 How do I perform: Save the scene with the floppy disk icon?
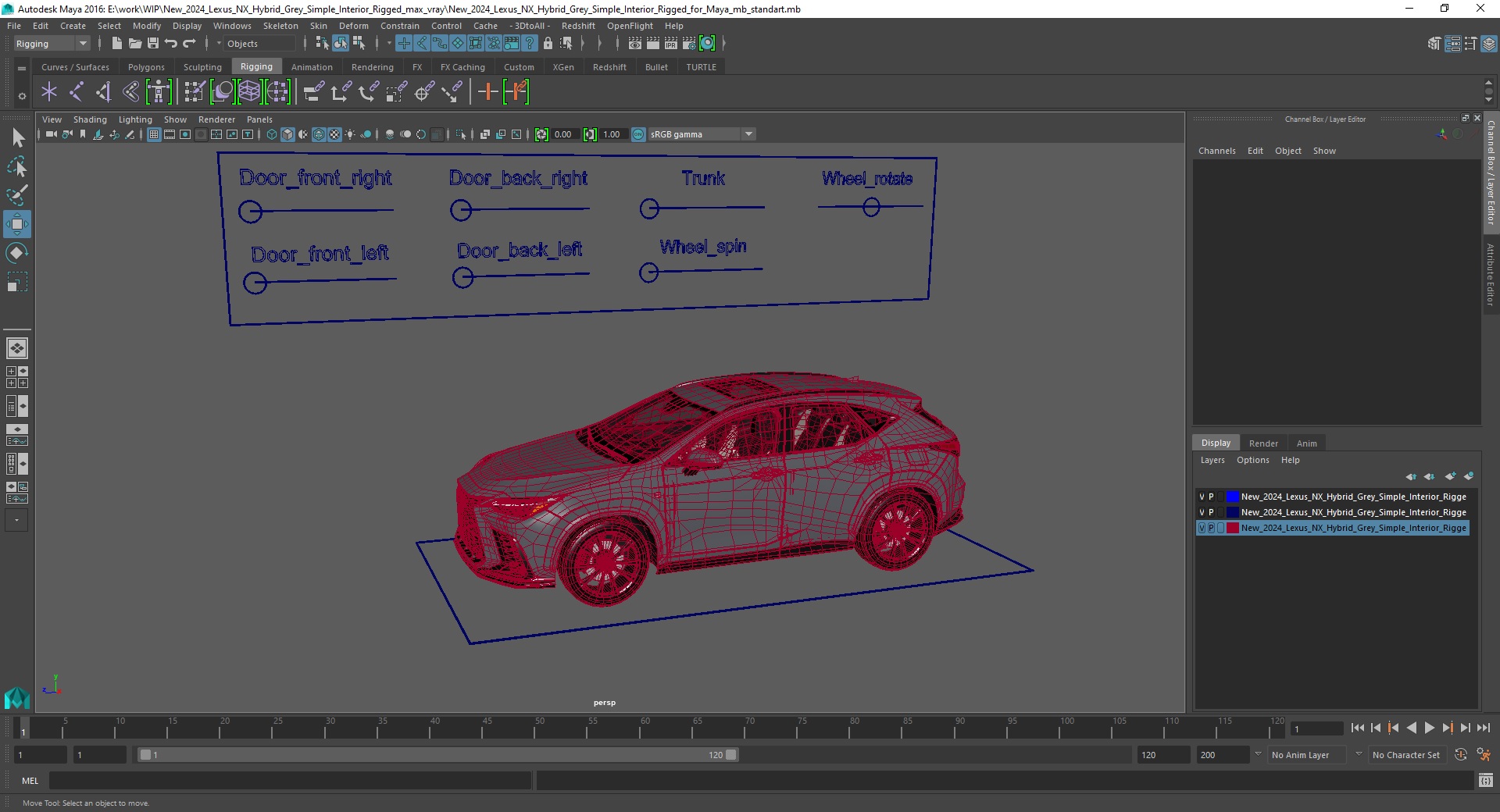pos(153,43)
